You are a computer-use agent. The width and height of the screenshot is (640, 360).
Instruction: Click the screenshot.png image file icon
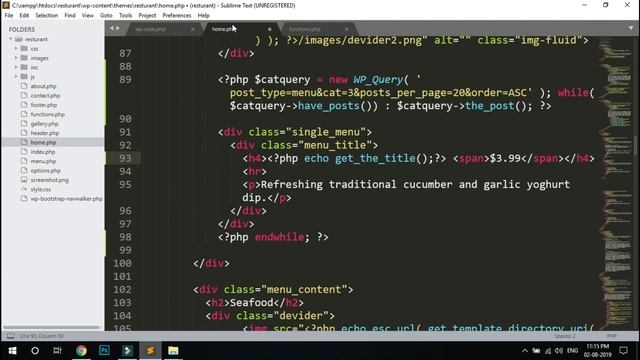[24, 180]
